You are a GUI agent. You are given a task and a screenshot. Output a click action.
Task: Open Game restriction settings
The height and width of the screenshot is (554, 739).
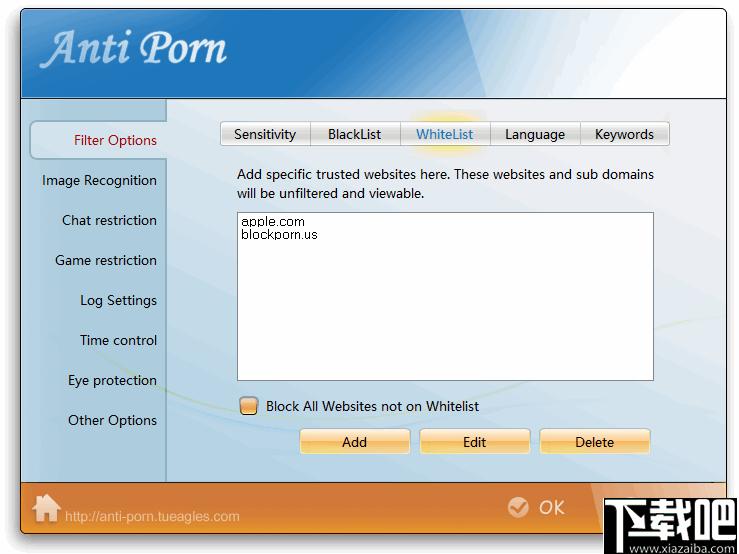click(x=106, y=260)
